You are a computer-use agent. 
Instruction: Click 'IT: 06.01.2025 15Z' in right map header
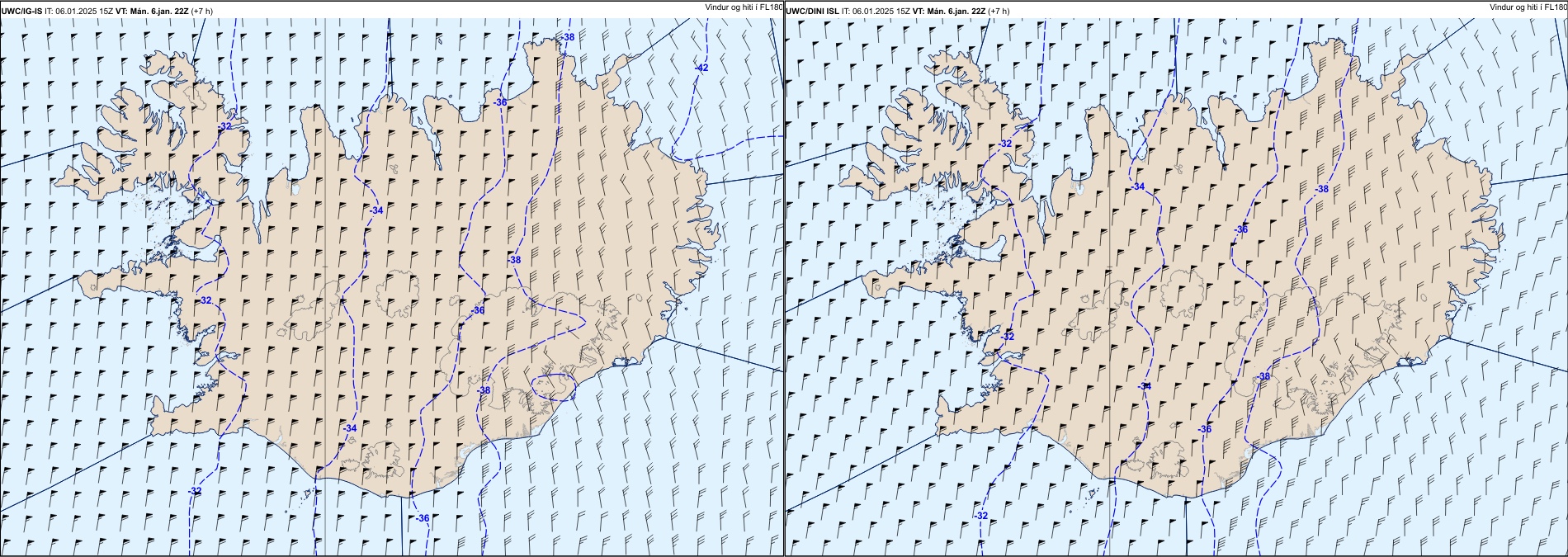(876, 11)
